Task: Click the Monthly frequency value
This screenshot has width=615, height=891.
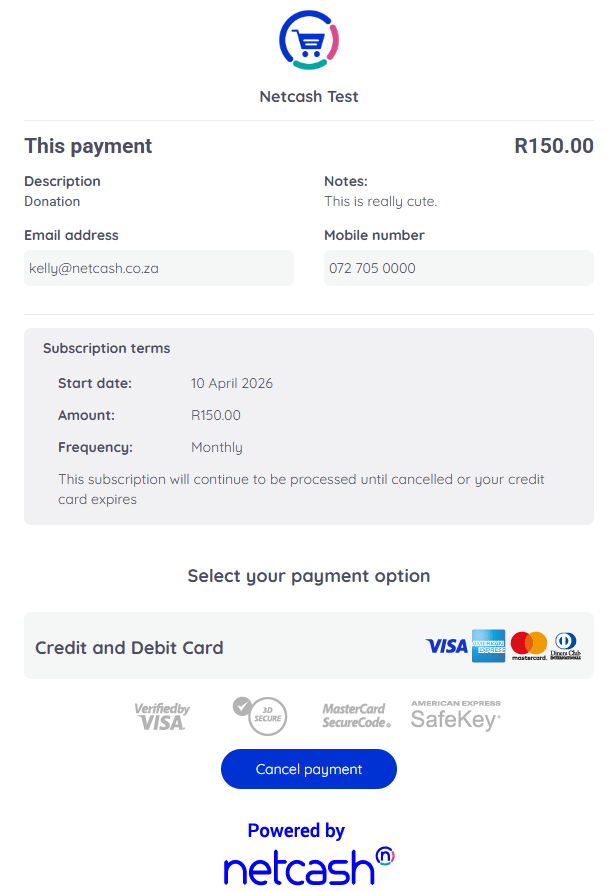Action: pyautogui.click(x=217, y=448)
